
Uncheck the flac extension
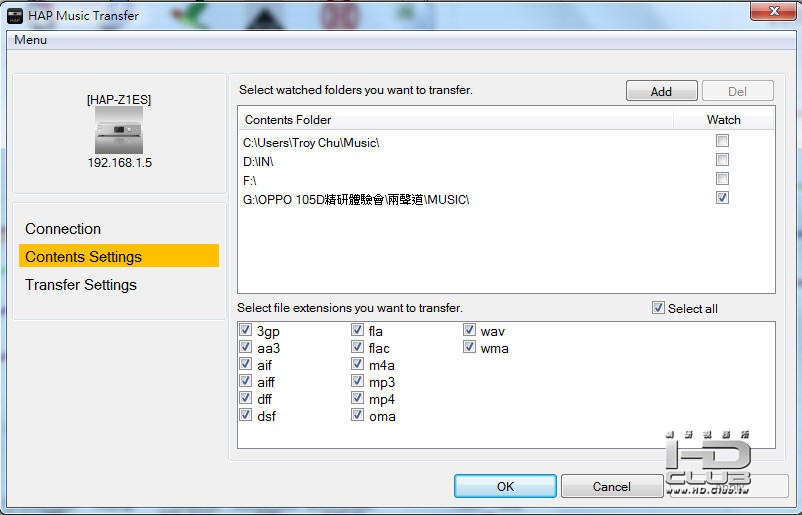(x=358, y=347)
